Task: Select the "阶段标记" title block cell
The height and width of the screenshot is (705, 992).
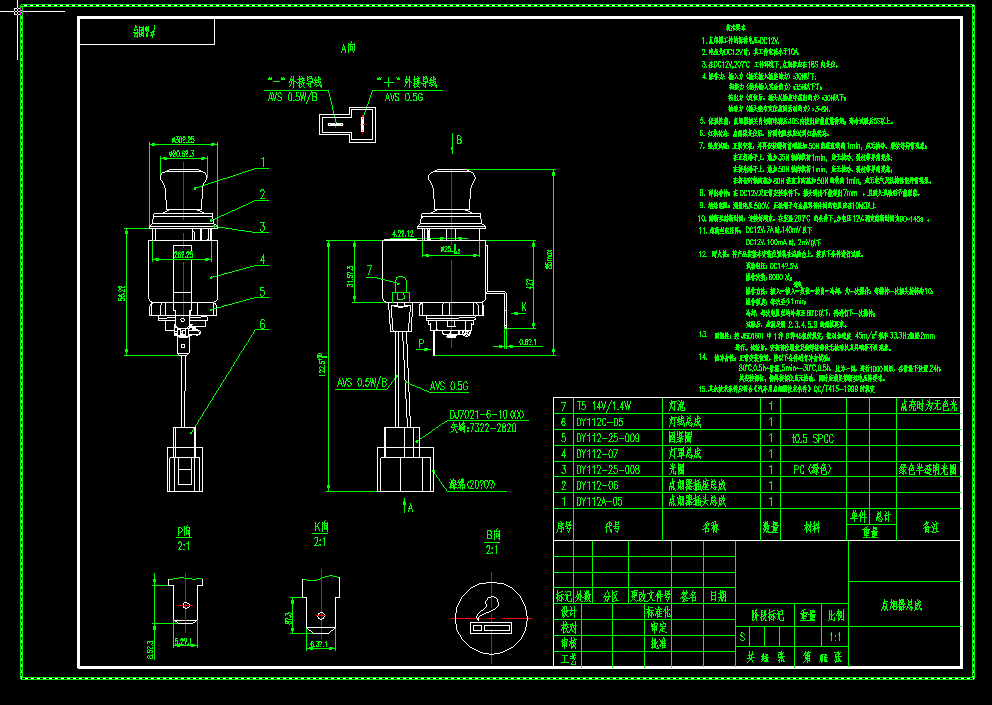Action: click(767, 615)
